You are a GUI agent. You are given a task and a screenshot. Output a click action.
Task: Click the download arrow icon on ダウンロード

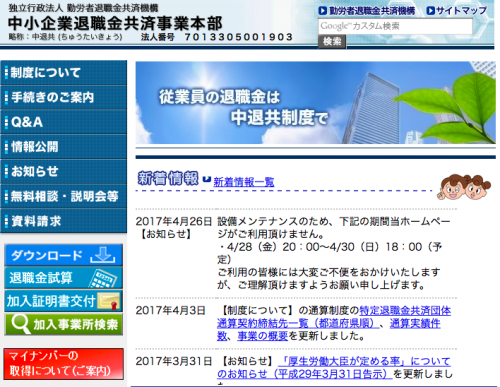coord(103,255)
